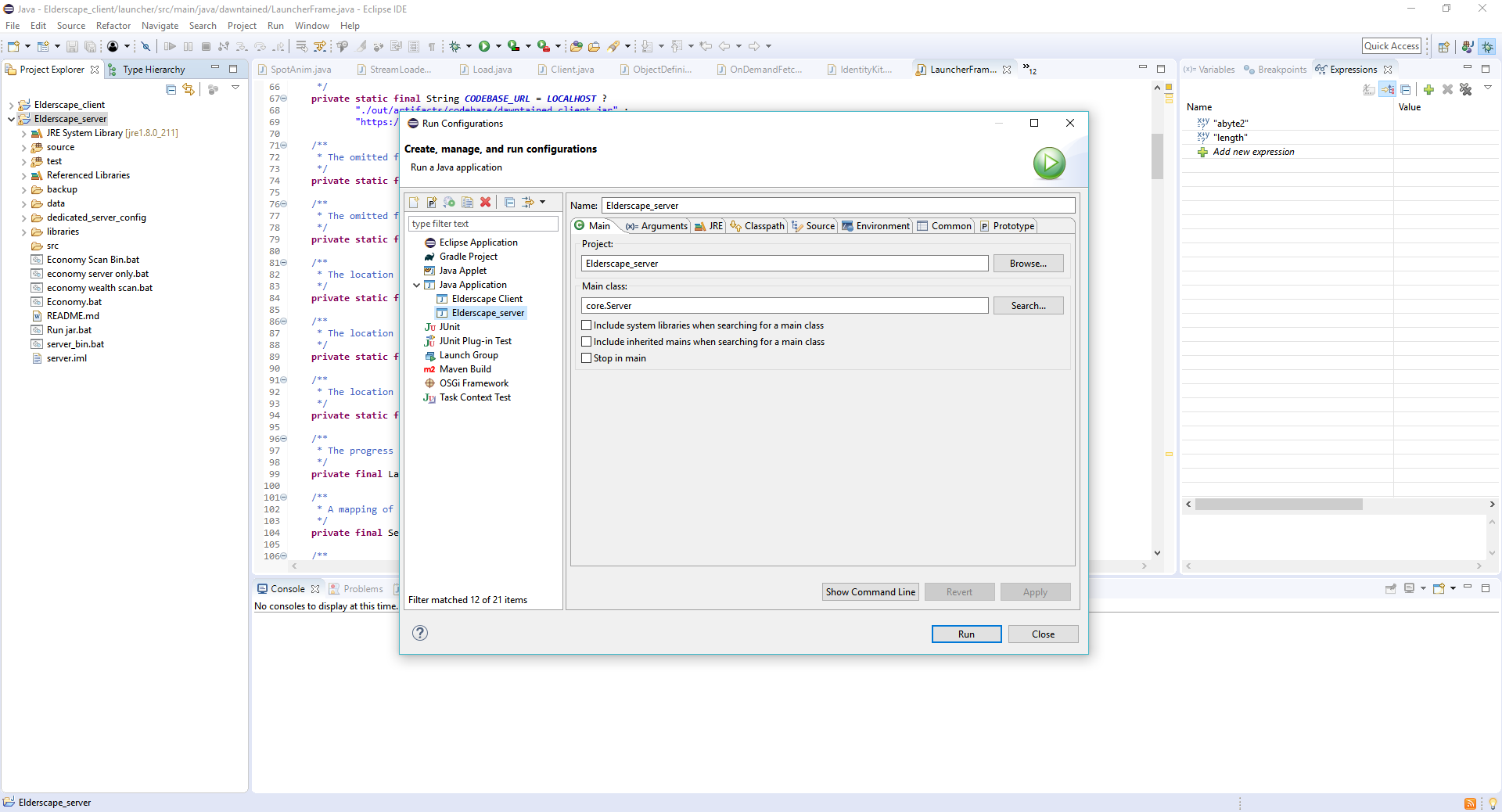The width and height of the screenshot is (1502, 812).
Task: Enable Include inherited mains when searching checkbox
Action: tap(587, 342)
